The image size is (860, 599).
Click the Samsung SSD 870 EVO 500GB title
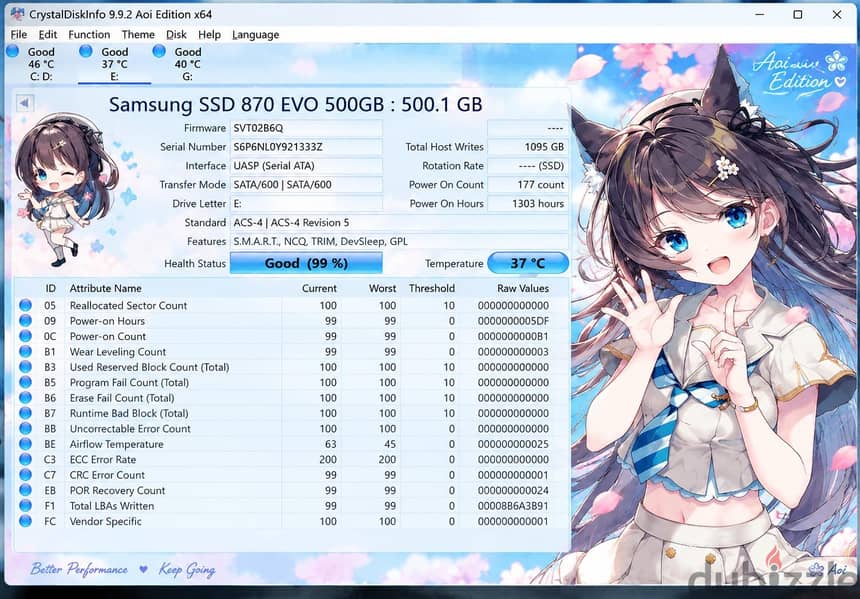296,104
